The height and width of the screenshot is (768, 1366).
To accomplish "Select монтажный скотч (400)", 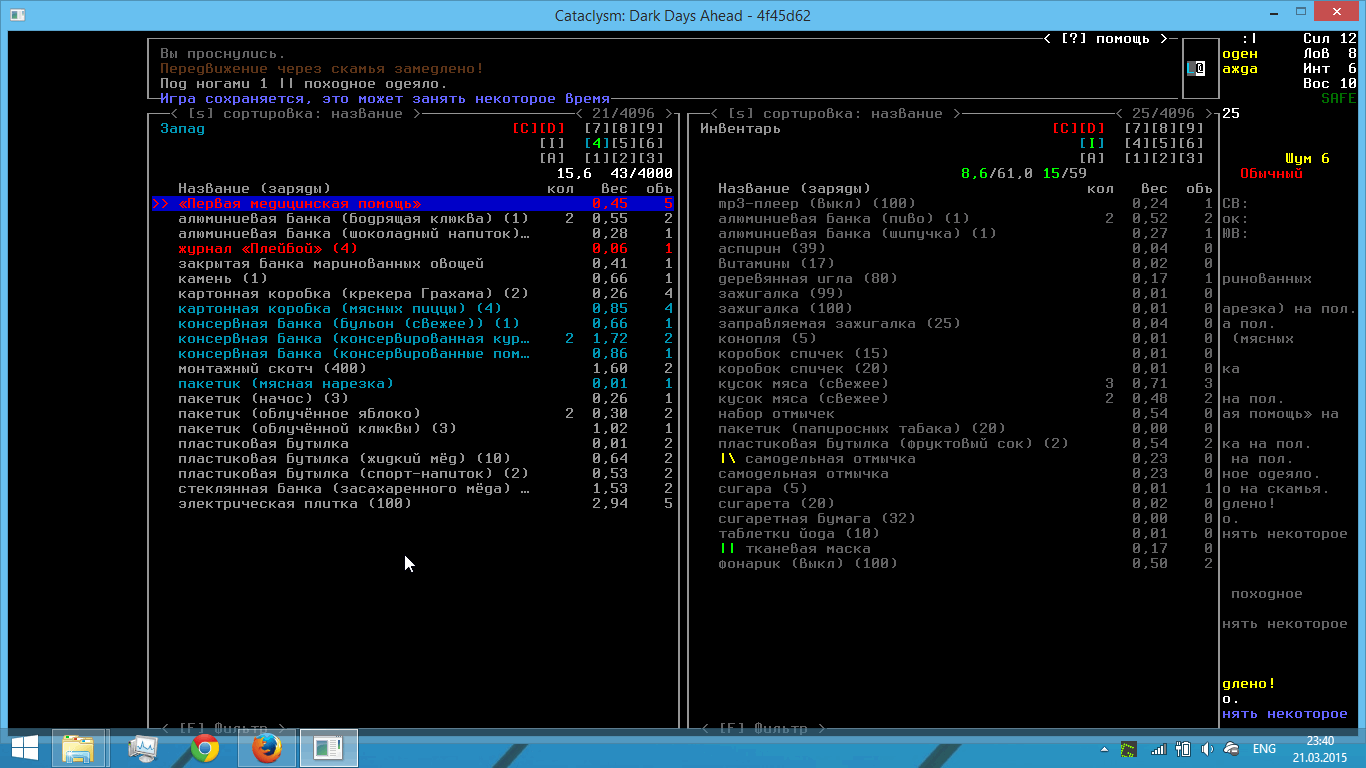I will click(413, 369).
